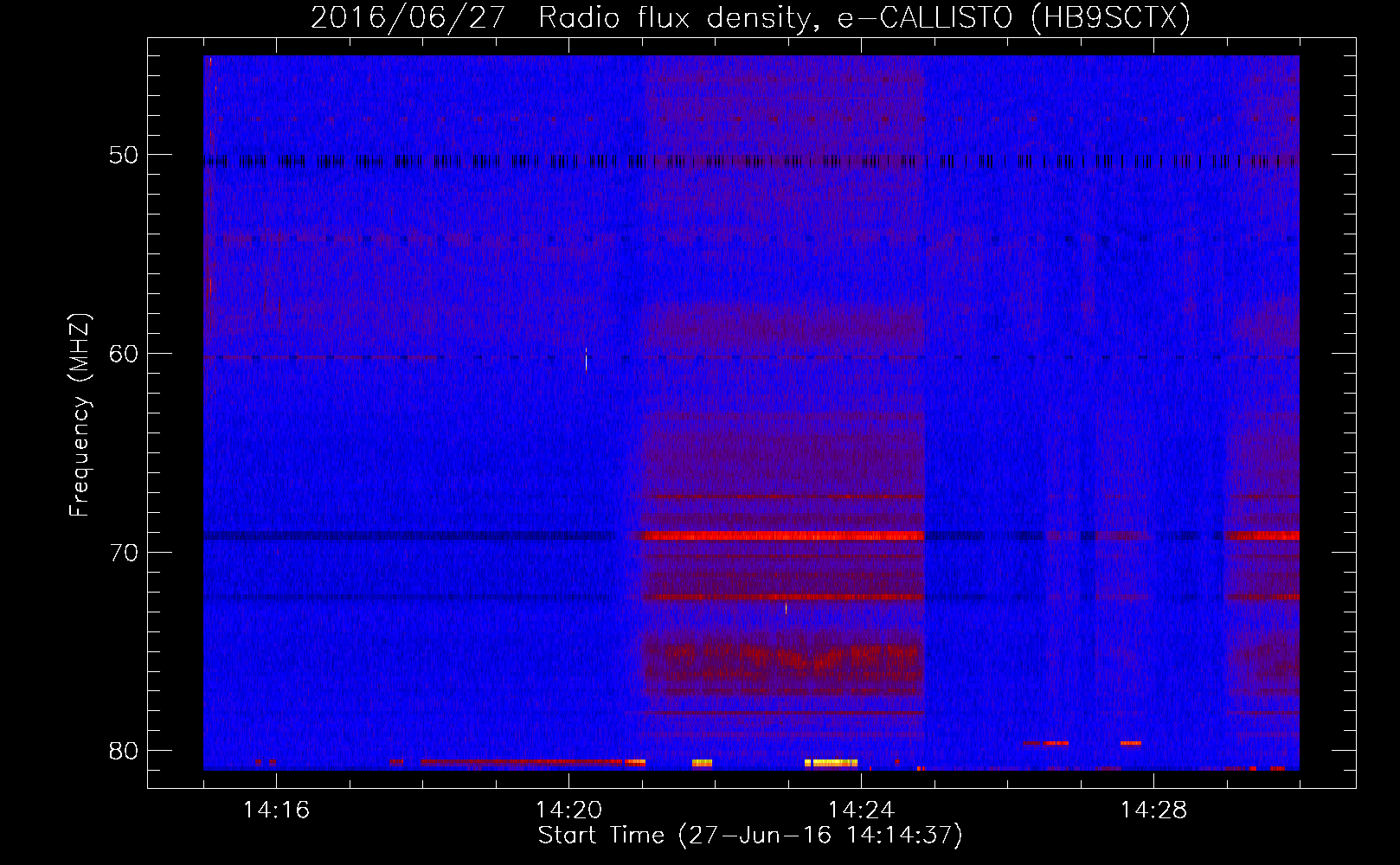Select the '50' frequency axis label
The height and width of the screenshot is (865, 1400).
point(124,156)
